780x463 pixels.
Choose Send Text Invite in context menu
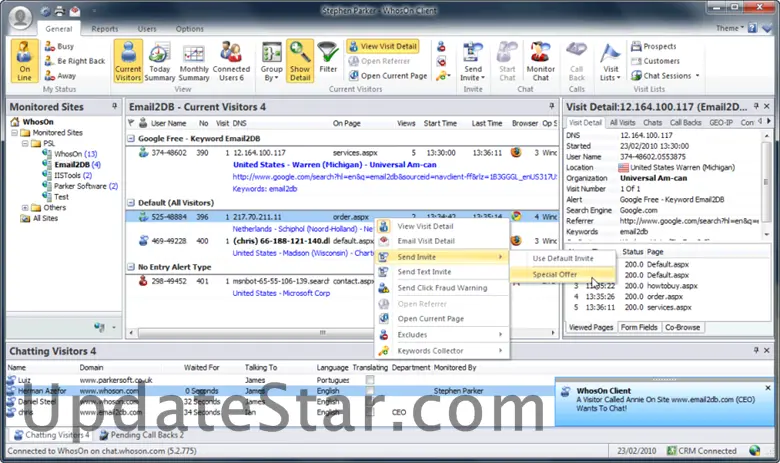[442, 272]
